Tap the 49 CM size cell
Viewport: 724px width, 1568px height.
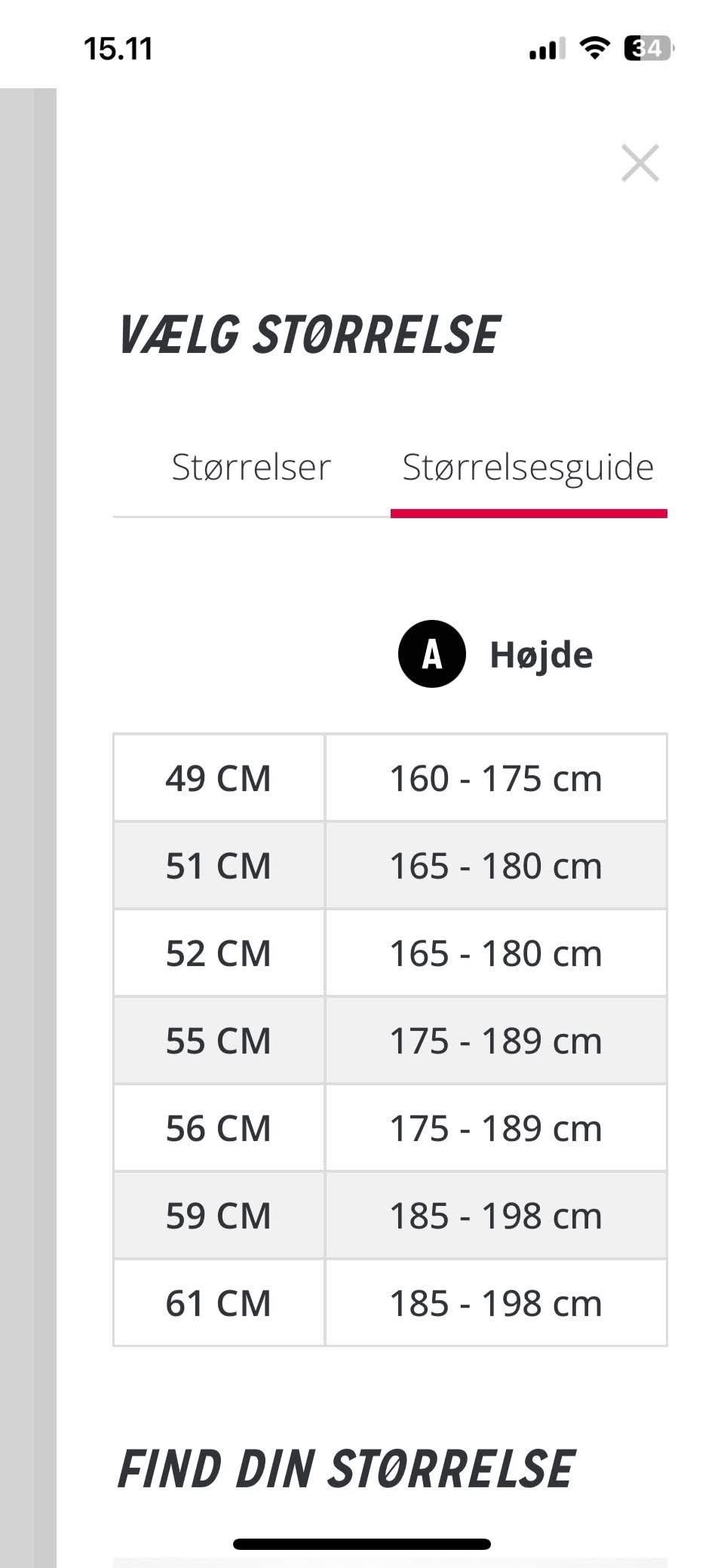pyautogui.click(x=218, y=778)
